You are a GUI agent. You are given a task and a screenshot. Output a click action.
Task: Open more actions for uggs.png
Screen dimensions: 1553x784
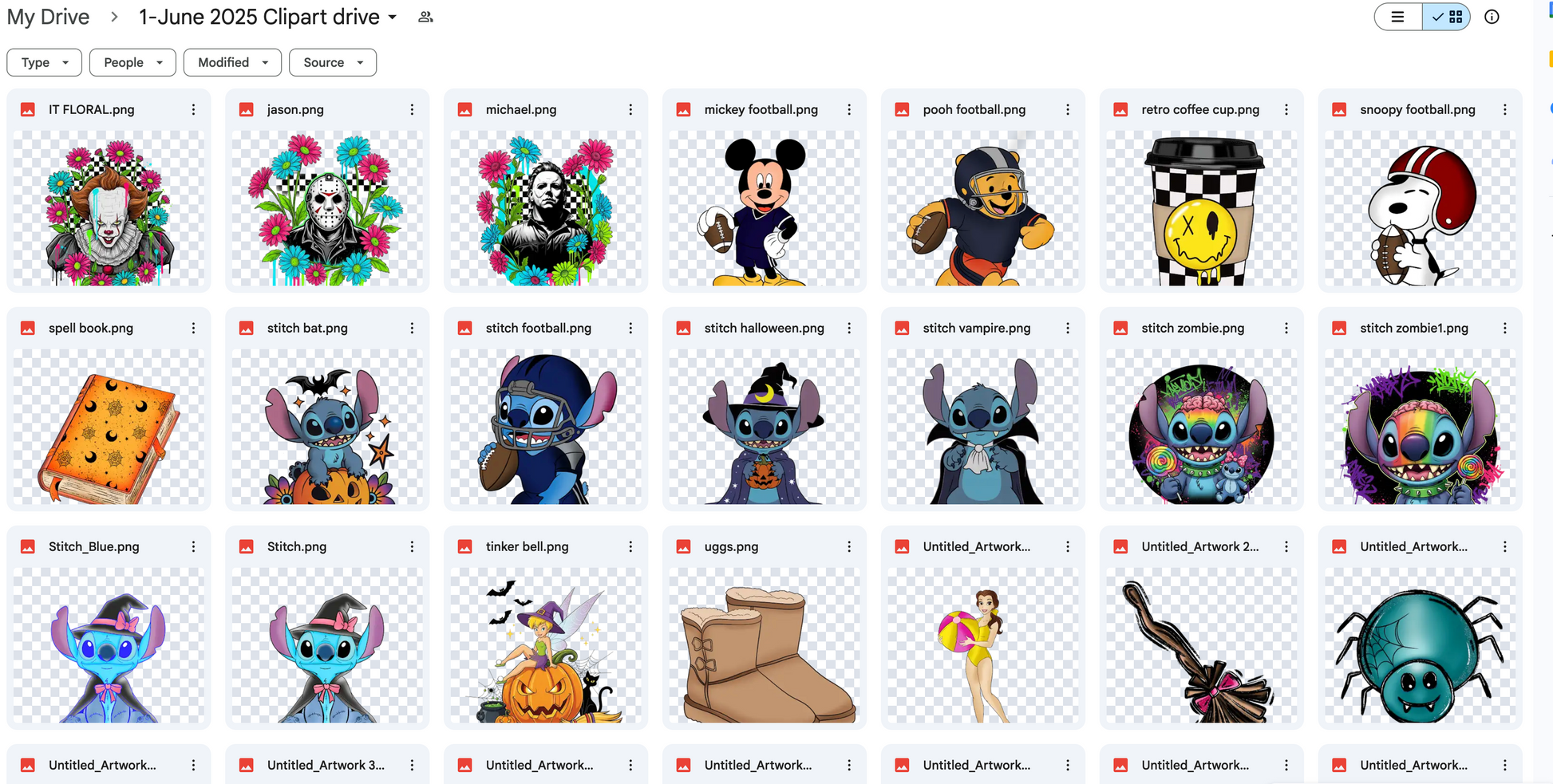(x=849, y=547)
